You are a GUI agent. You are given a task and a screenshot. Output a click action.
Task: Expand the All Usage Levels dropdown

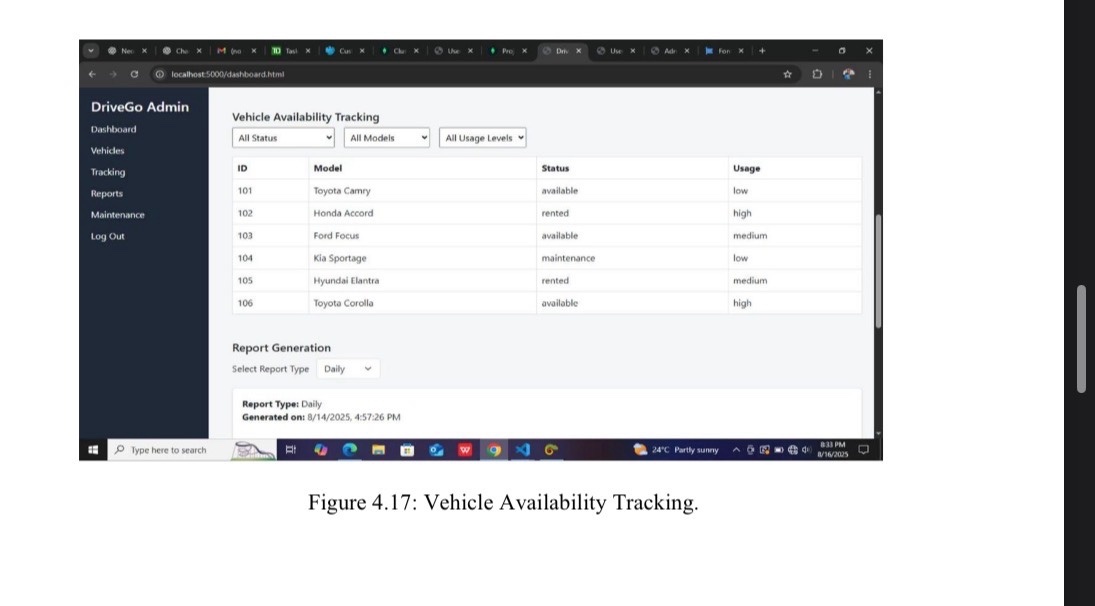coord(483,138)
